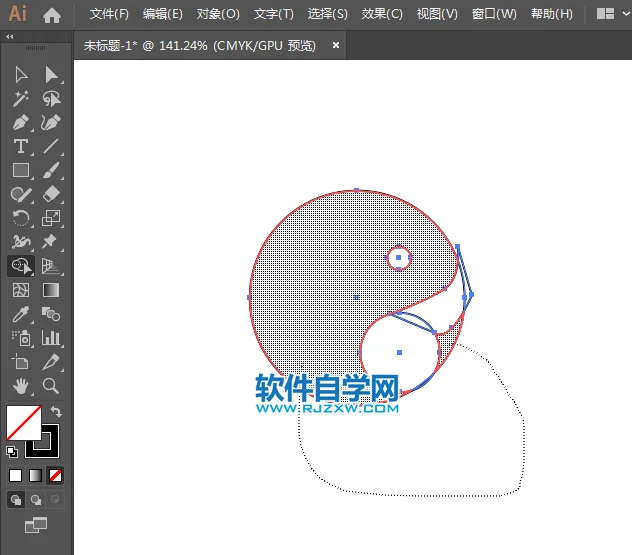The width and height of the screenshot is (632, 555).
Task: Select the Magic Wand tool
Action: click(21, 99)
